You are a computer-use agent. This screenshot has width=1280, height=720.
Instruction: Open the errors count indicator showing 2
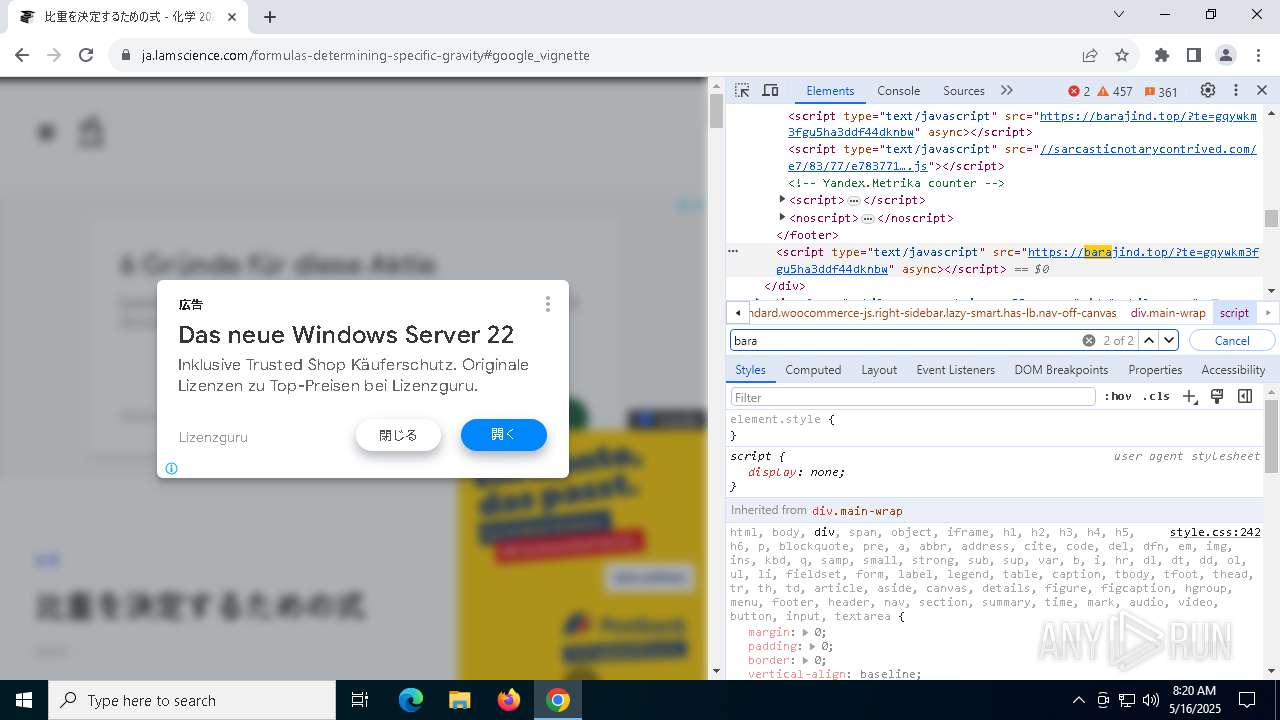point(1079,91)
